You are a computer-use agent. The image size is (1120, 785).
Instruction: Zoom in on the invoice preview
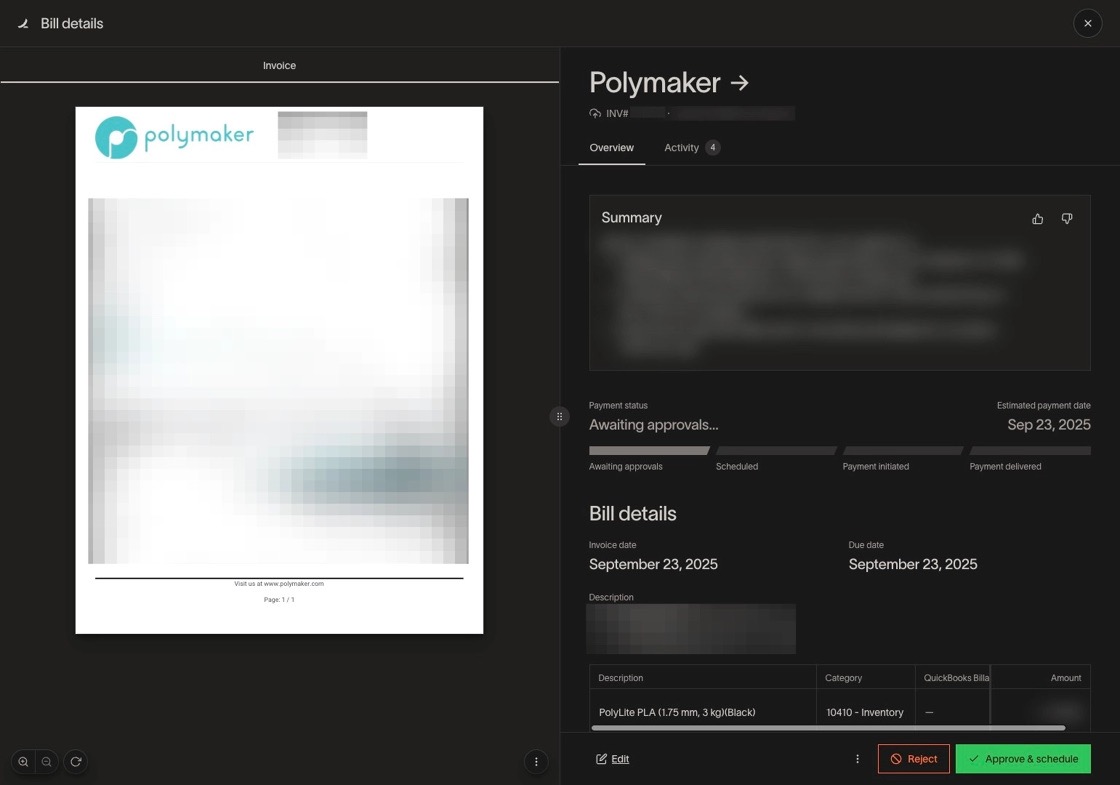click(23, 762)
